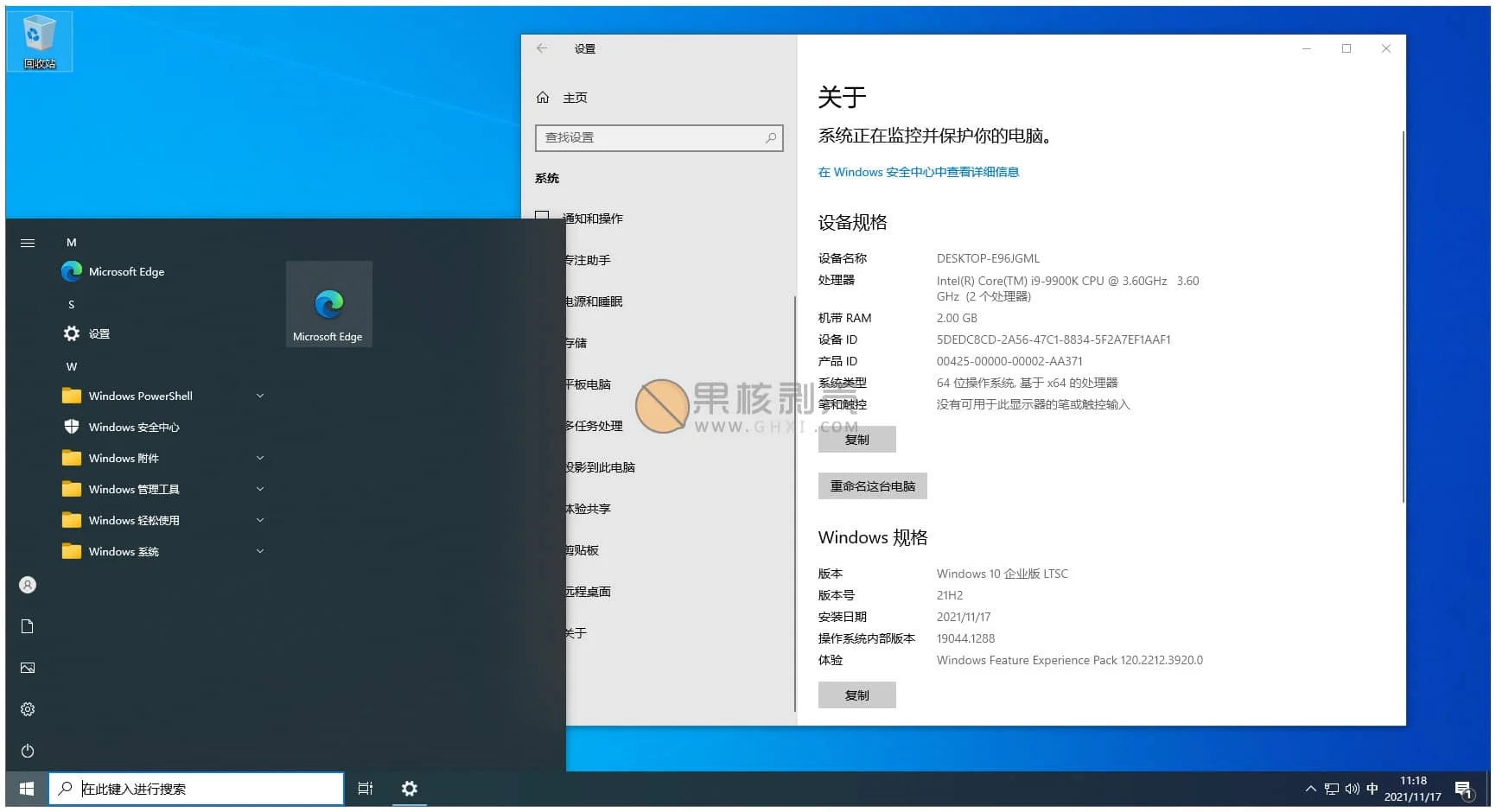Click the Windows Start button
This screenshot has height=812, width=1496.
(27, 789)
